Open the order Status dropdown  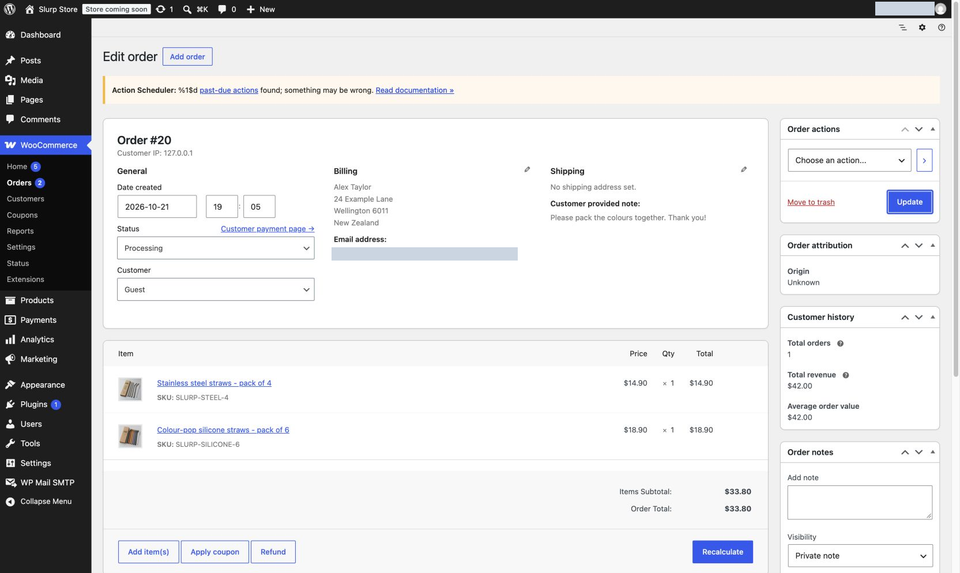click(x=216, y=248)
